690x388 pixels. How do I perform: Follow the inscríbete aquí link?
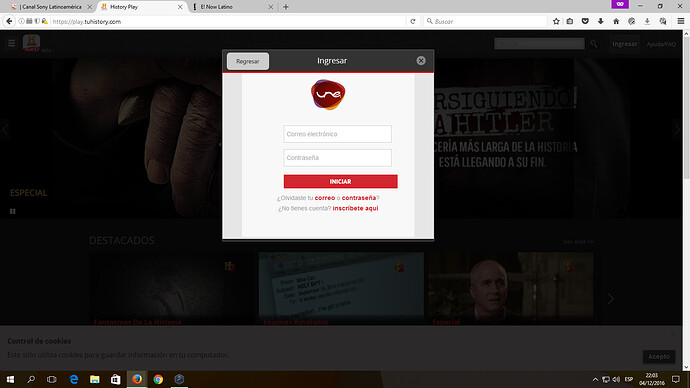[x=356, y=208]
